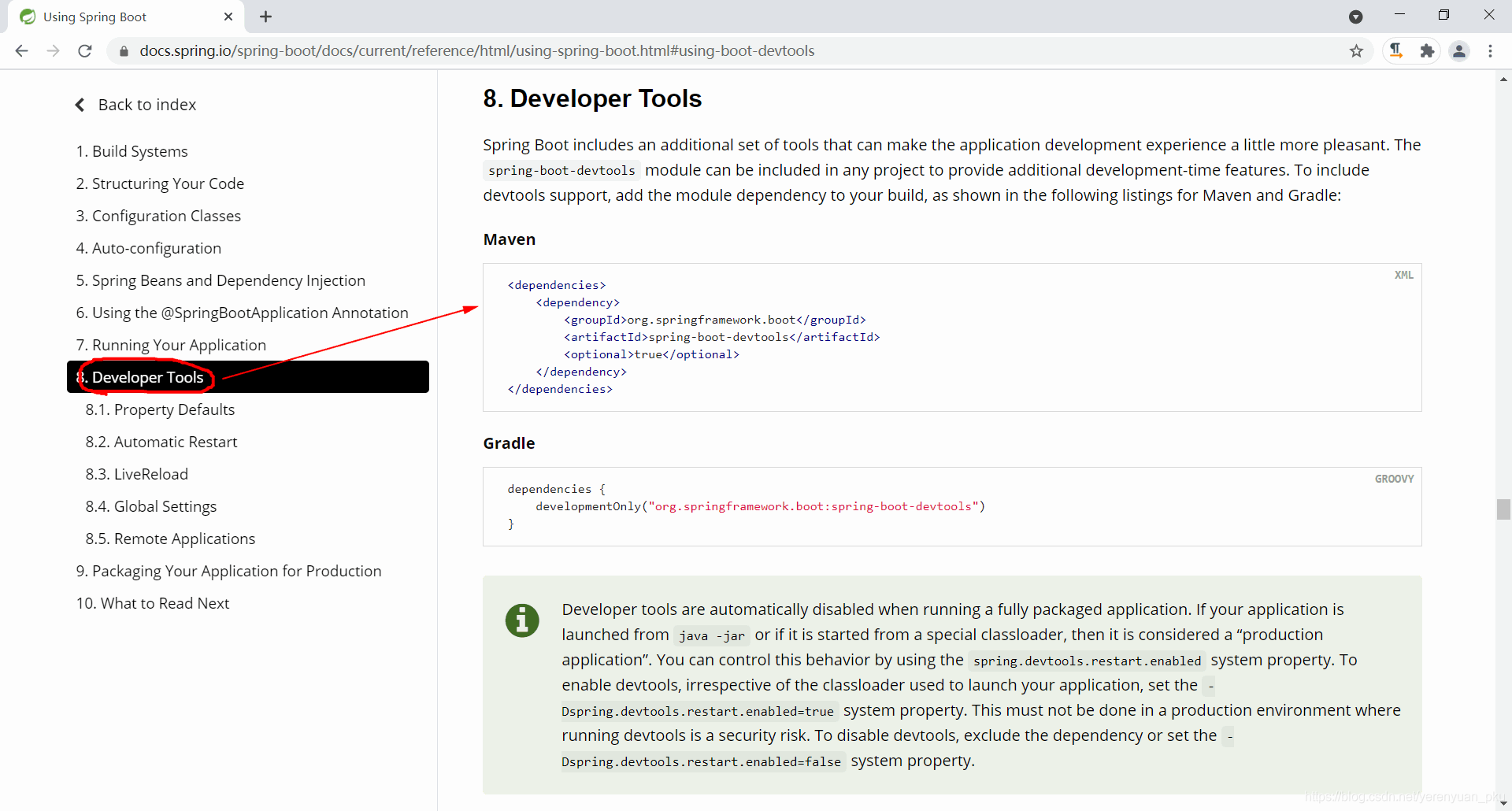The image size is (1512, 811).
Task: Open the Chrome three-dot menu
Action: click(1490, 51)
